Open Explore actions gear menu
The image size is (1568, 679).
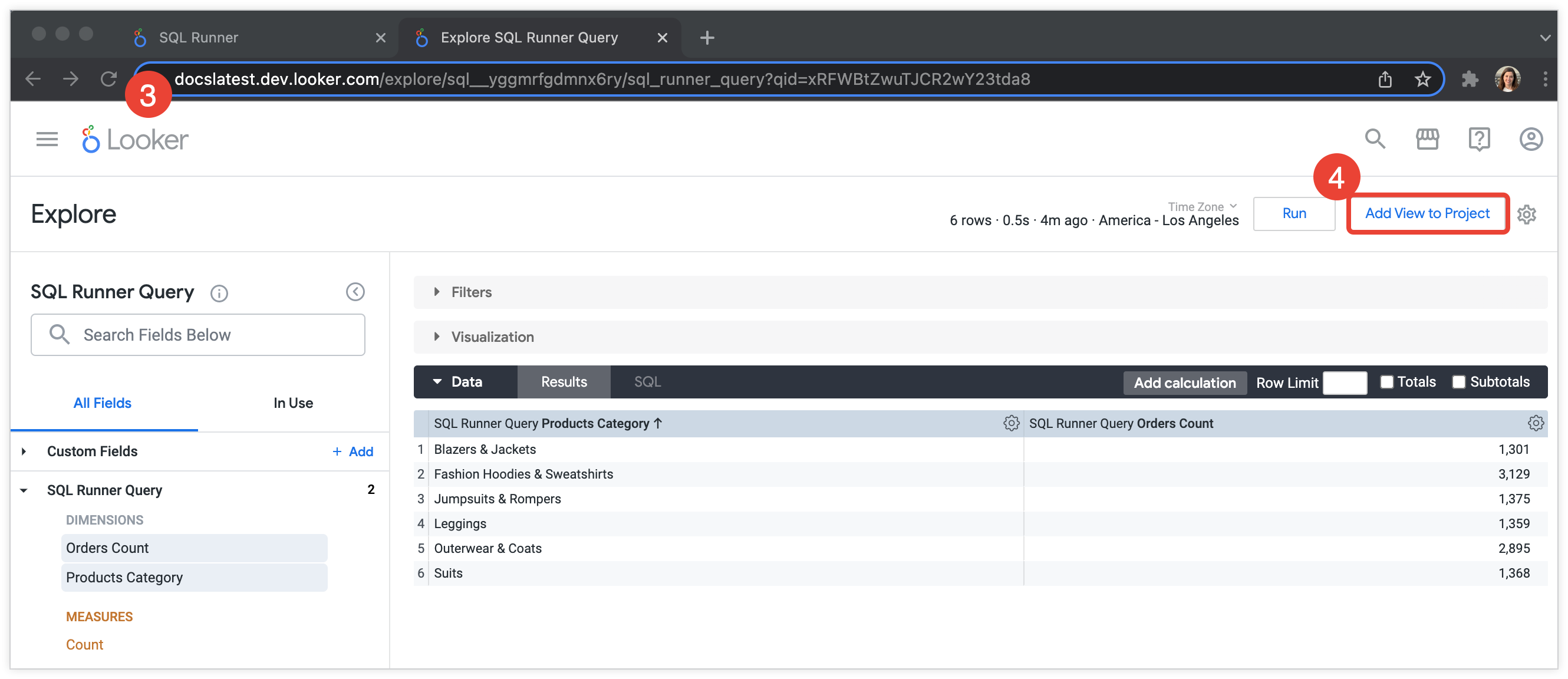[x=1526, y=214]
